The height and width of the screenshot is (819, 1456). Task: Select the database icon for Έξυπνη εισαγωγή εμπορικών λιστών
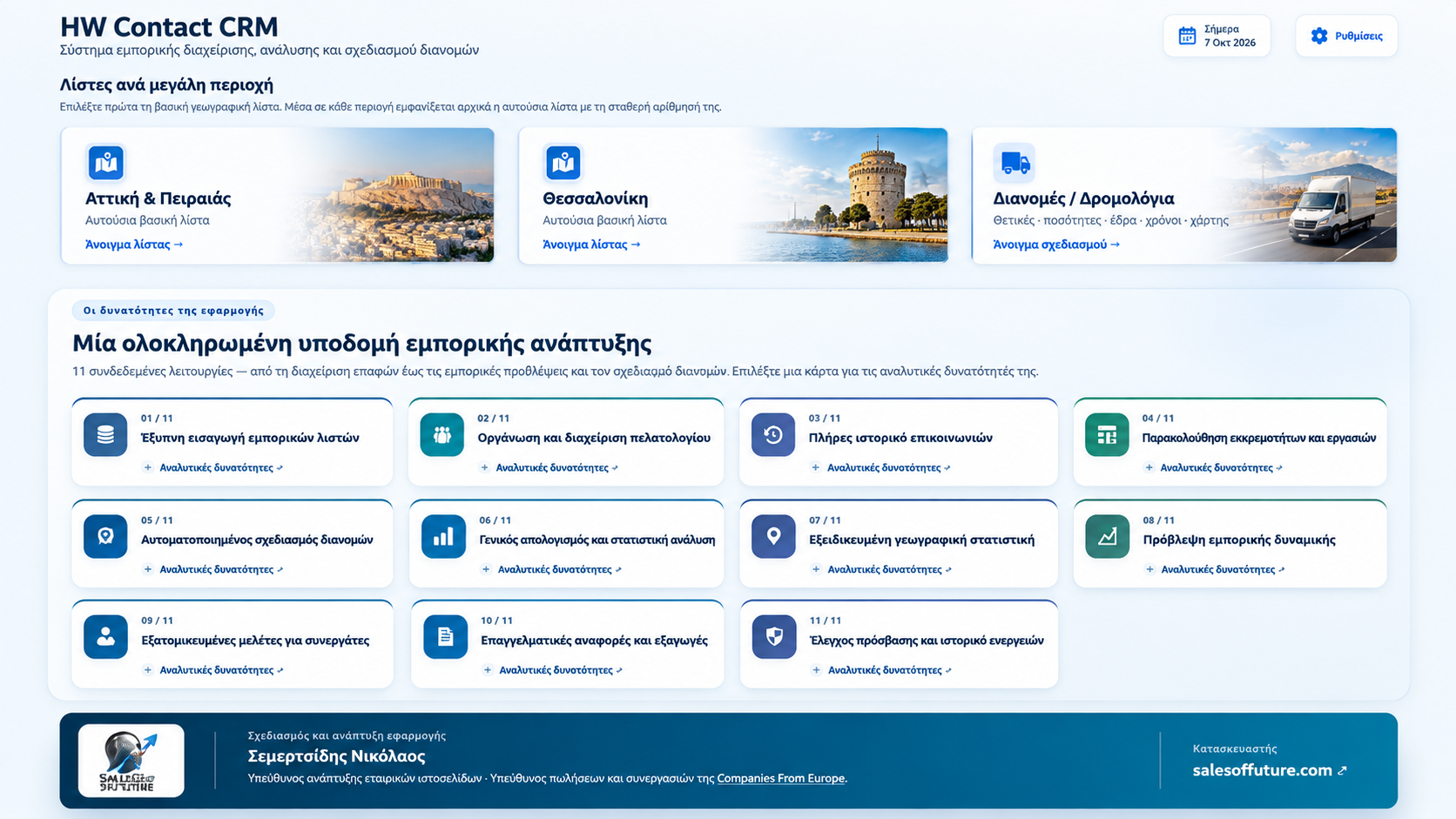pyautogui.click(x=105, y=435)
